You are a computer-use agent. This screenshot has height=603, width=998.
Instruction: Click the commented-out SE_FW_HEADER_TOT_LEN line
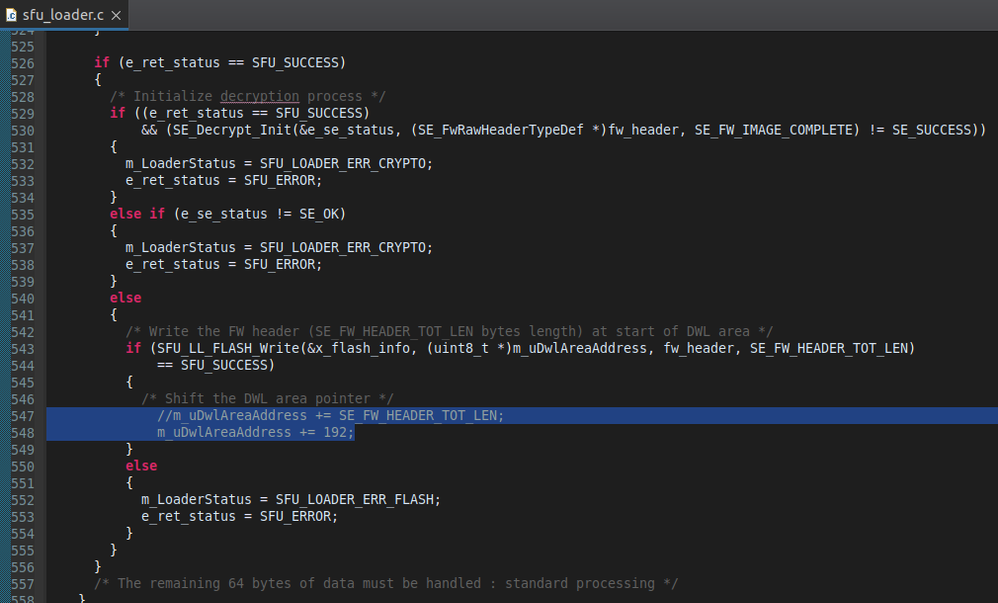(330, 415)
